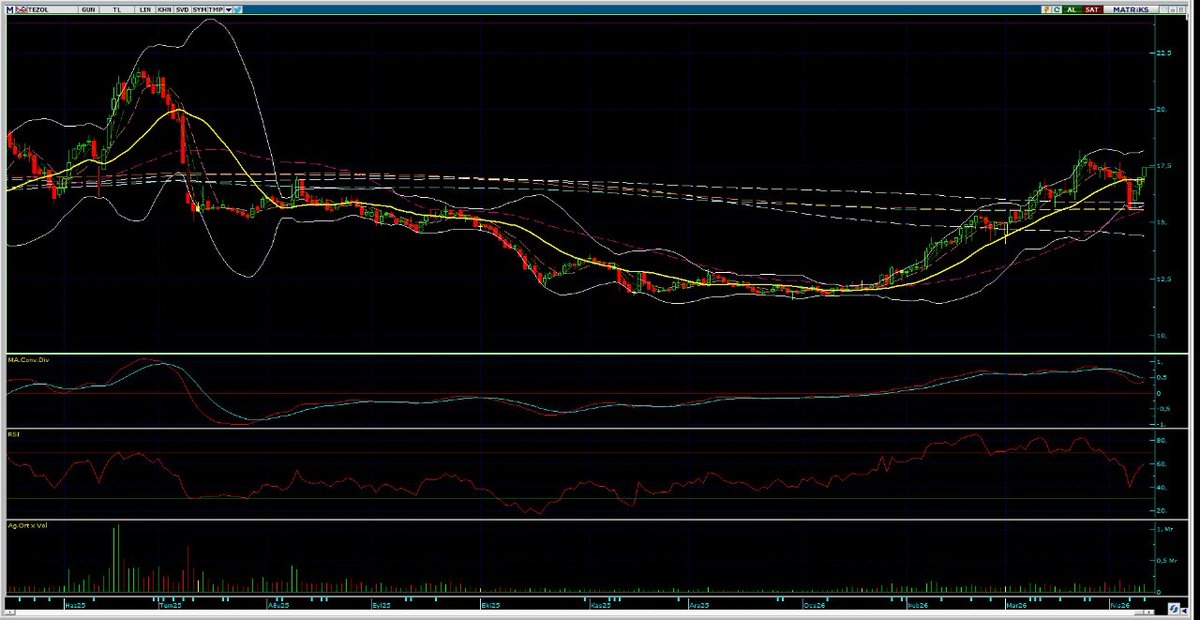Click the red SAT sell button

point(1092,9)
